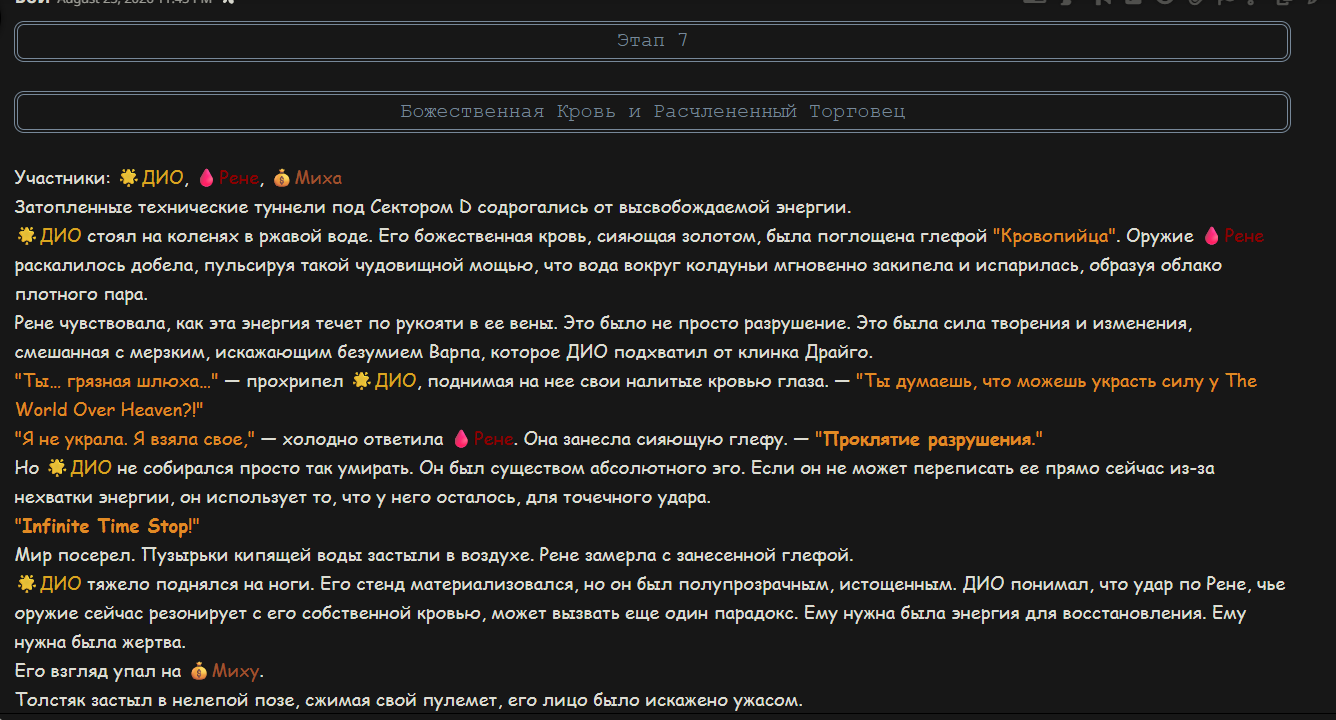Viewport: 1336px width, 720px height.
Task: Click the blood drop icon after the word "Оружие"
Action: point(1211,237)
